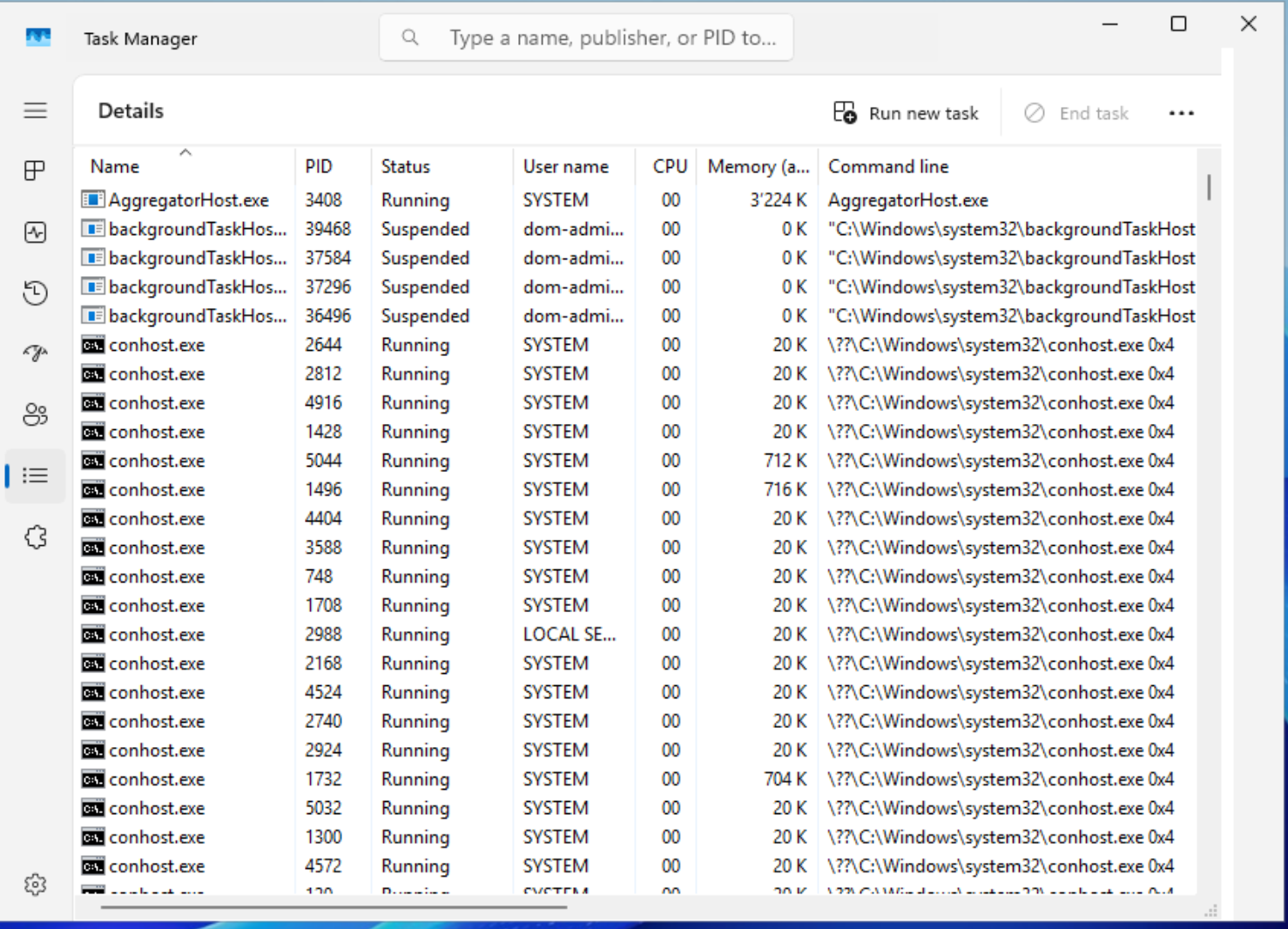Open the three-dots more options menu

pyautogui.click(x=1182, y=113)
